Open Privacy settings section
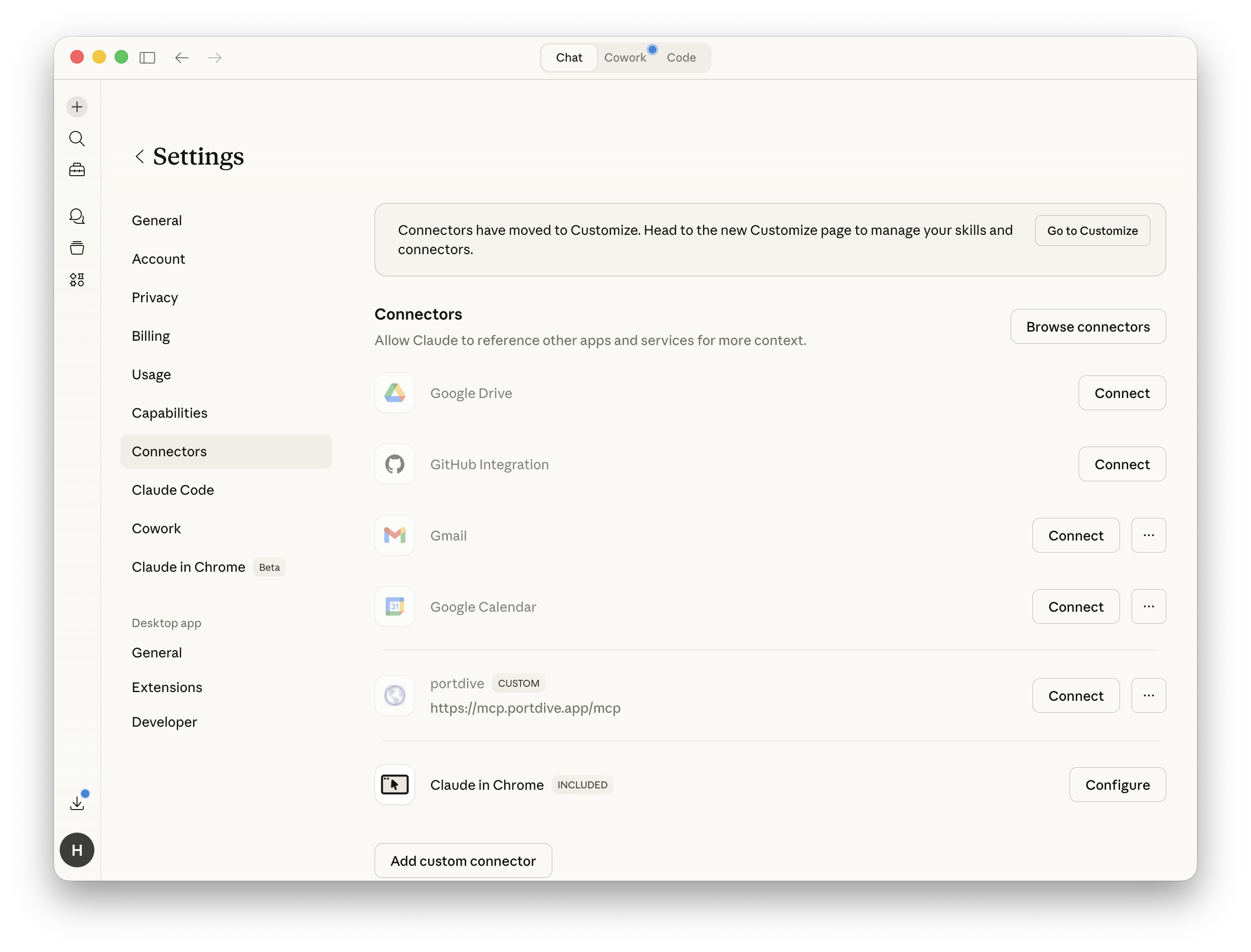The height and width of the screenshot is (952, 1251). point(226,297)
